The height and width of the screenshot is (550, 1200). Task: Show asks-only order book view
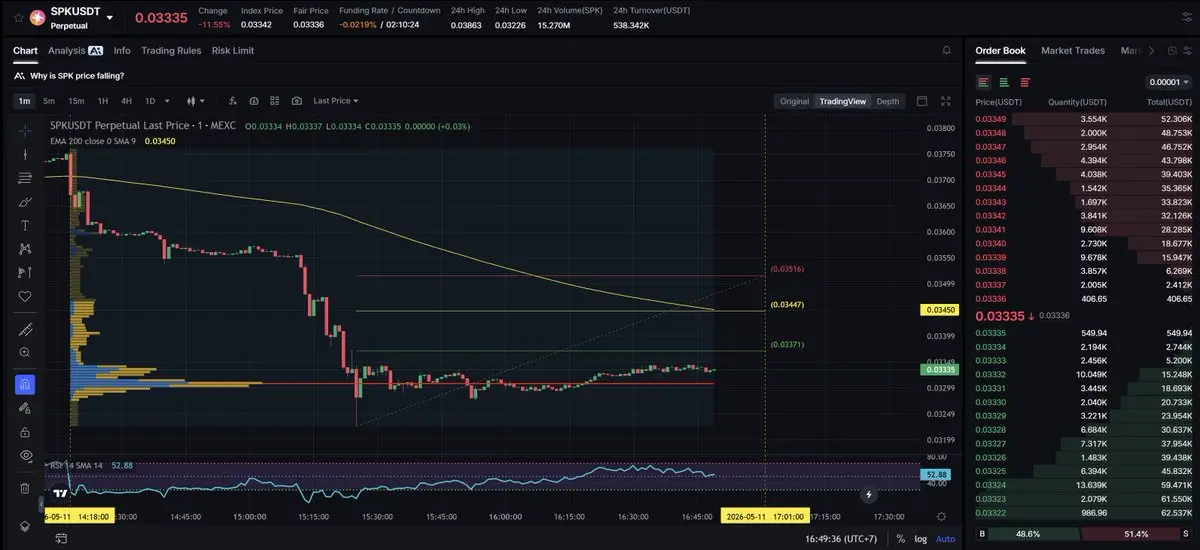[x=1025, y=82]
